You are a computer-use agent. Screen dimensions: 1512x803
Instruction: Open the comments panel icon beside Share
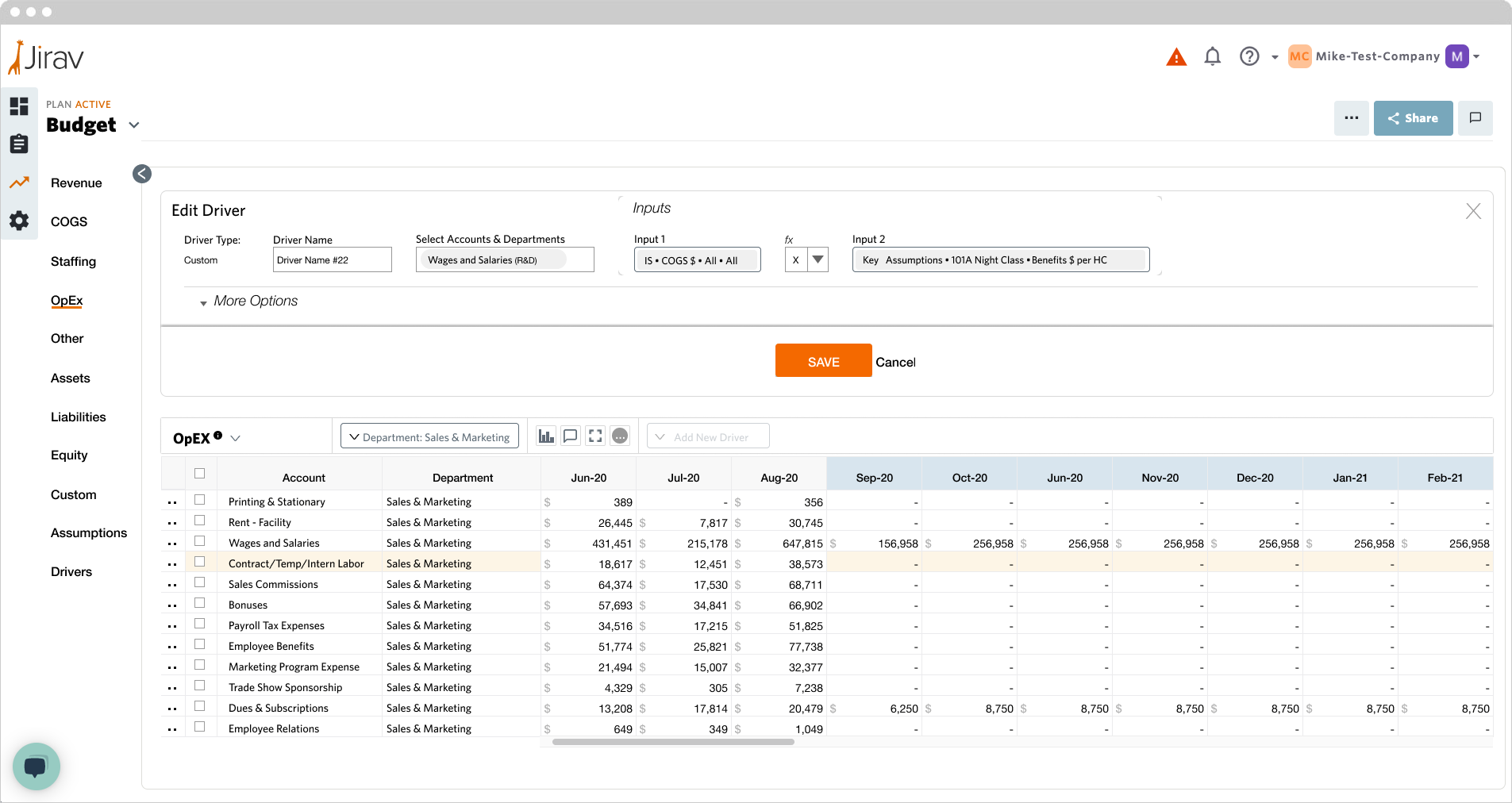(x=1475, y=118)
